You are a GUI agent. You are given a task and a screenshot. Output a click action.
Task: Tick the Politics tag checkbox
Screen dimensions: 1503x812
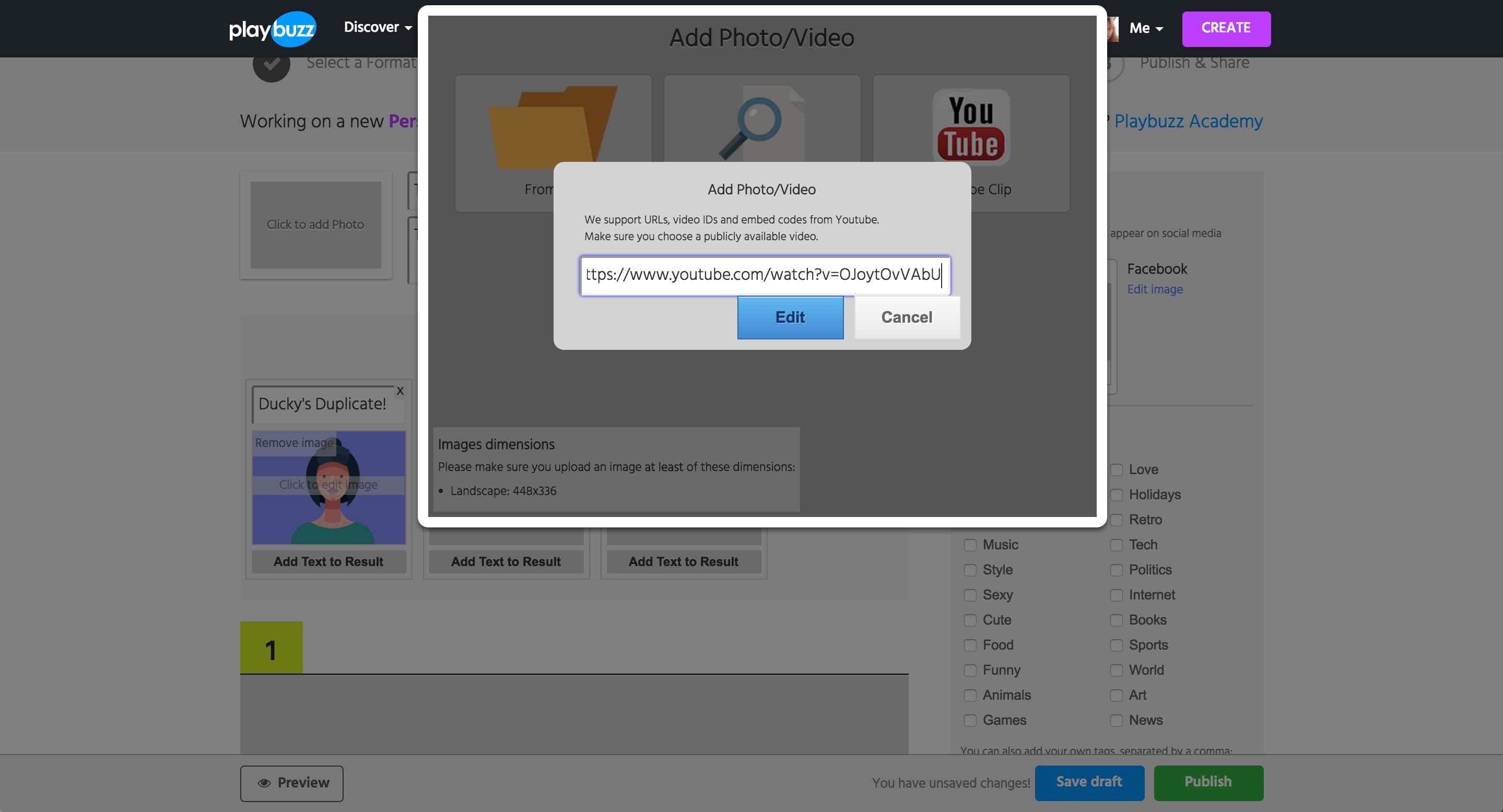[x=1116, y=569]
